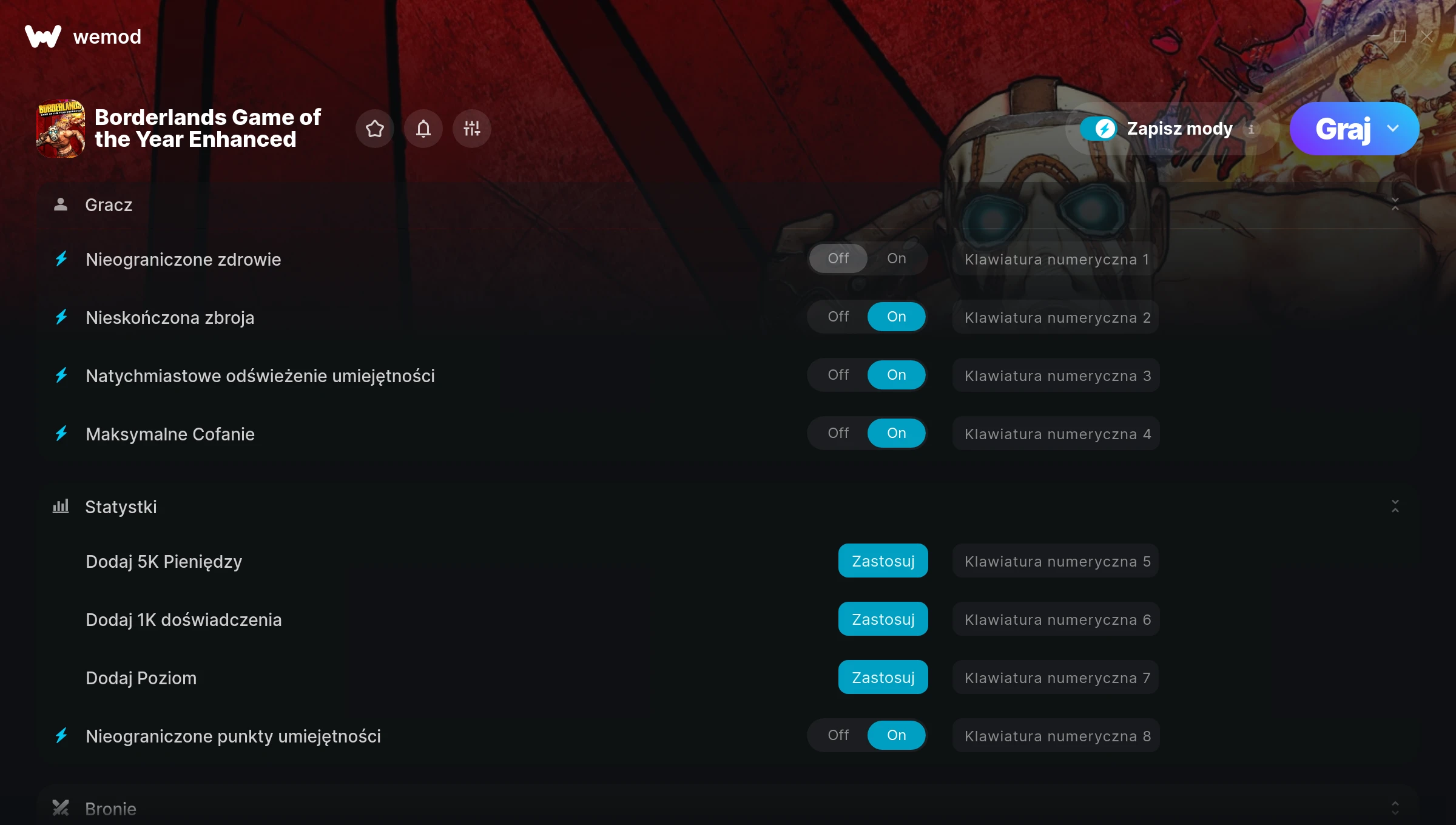Open notifications bell icon
The image size is (1456, 825).
tap(423, 129)
